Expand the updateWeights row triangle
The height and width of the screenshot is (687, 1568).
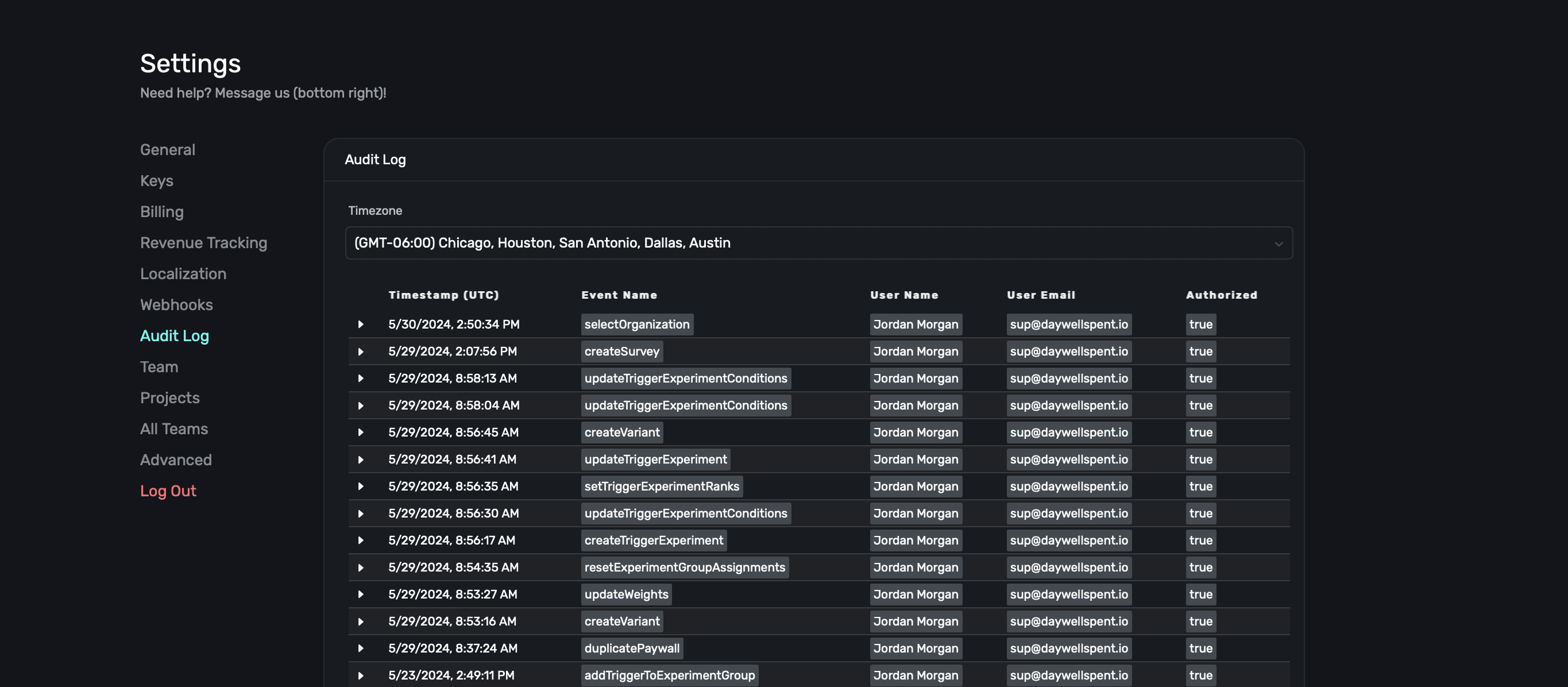pos(360,595)
